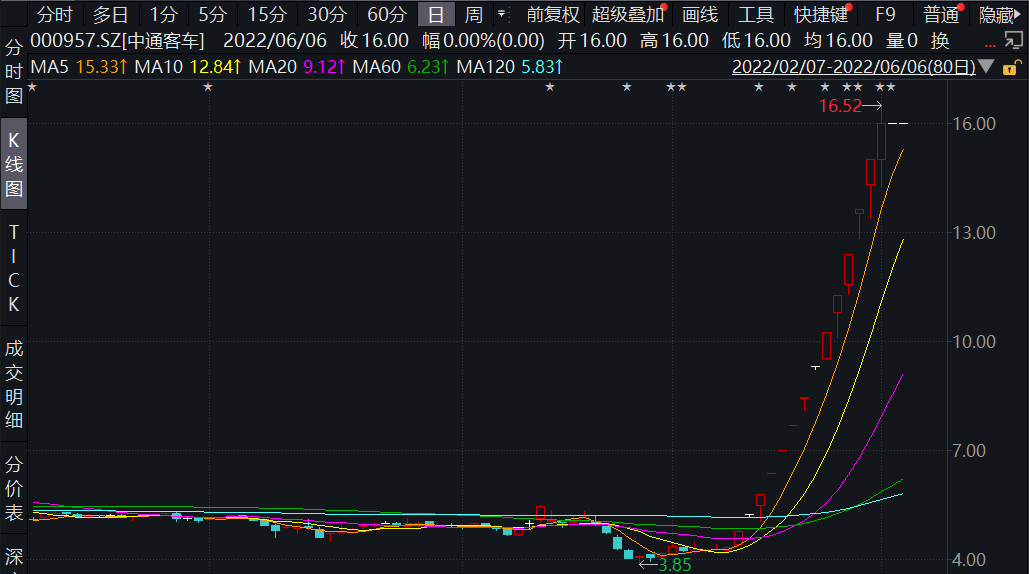This screenshot has width=1029, height=574.
Task: Expand the date range dropdown triangle
Action: (987, 67)
